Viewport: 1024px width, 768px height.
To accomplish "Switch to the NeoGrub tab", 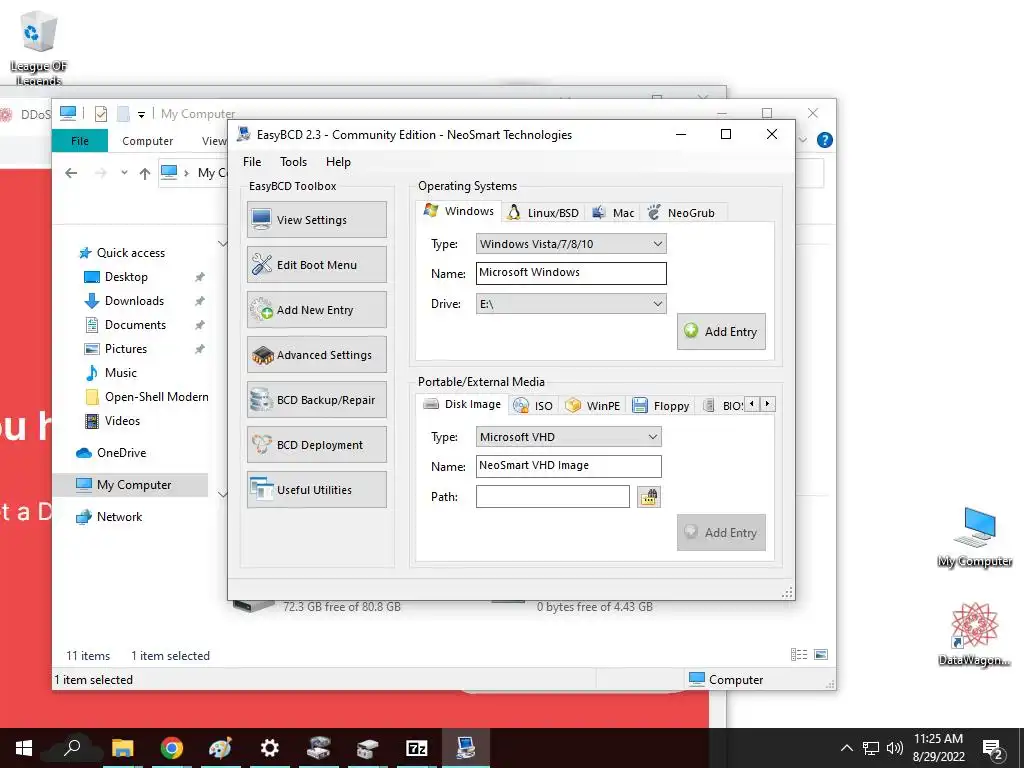I will pos(682,213).
